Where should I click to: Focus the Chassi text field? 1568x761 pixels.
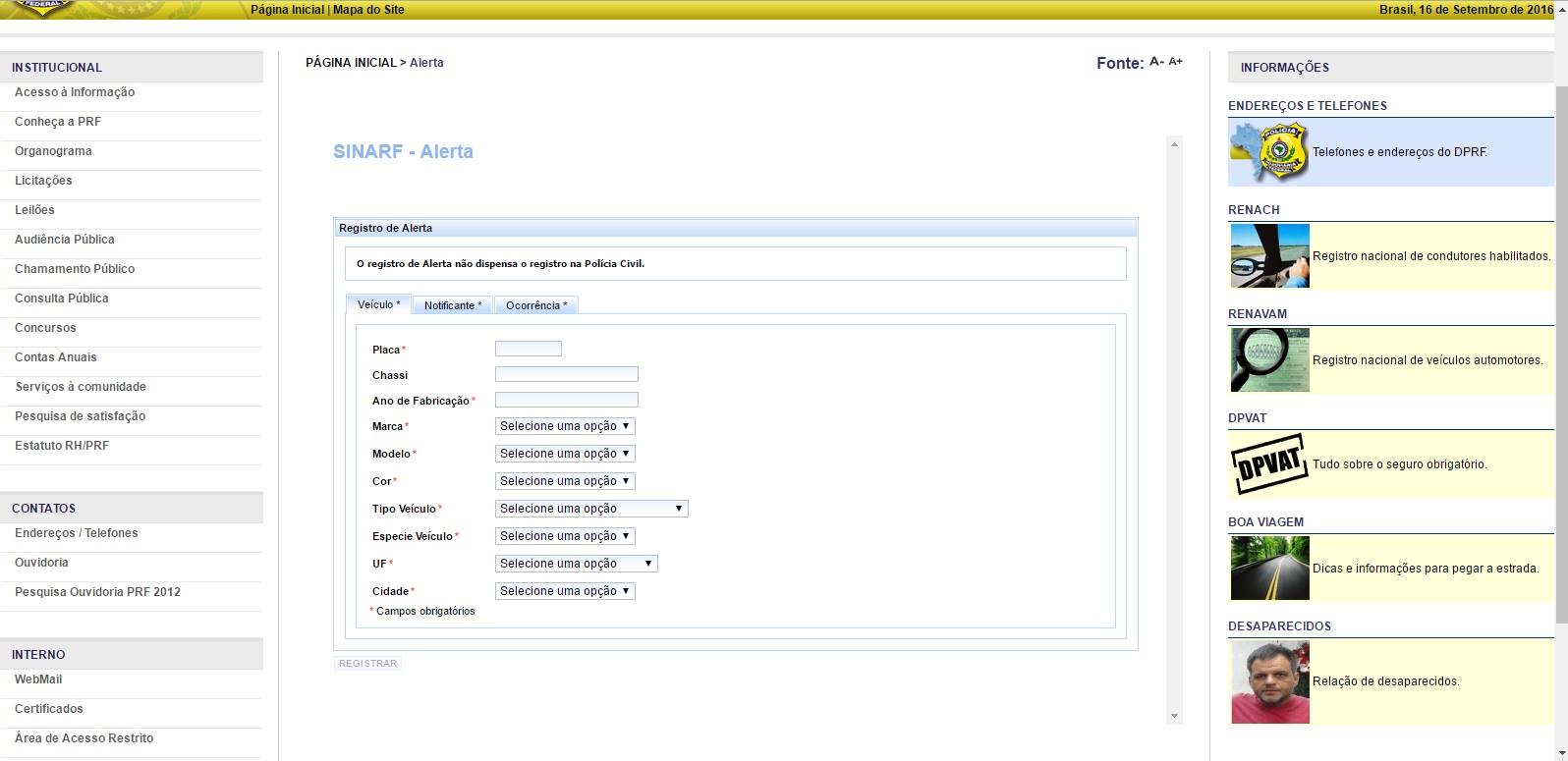(x=566, y=374)
